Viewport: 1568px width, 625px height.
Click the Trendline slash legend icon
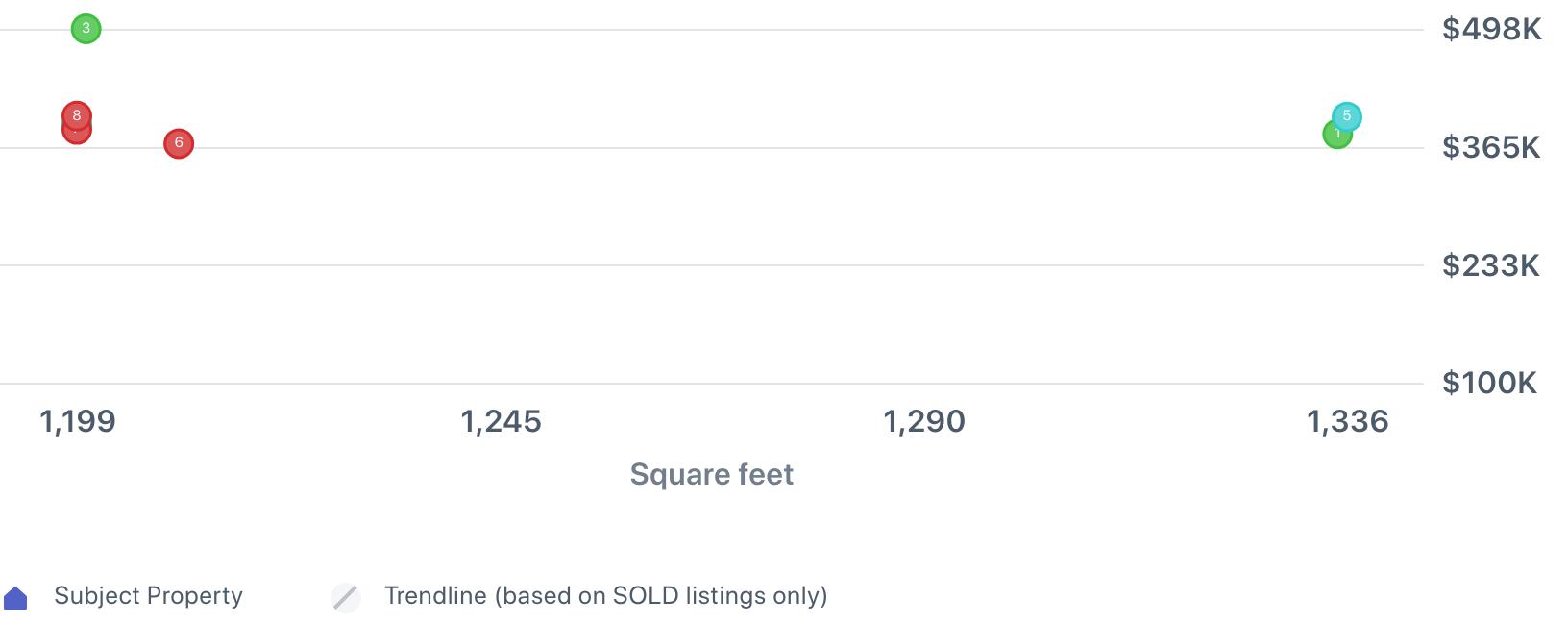pyautogui.click(x=346, y=597)
